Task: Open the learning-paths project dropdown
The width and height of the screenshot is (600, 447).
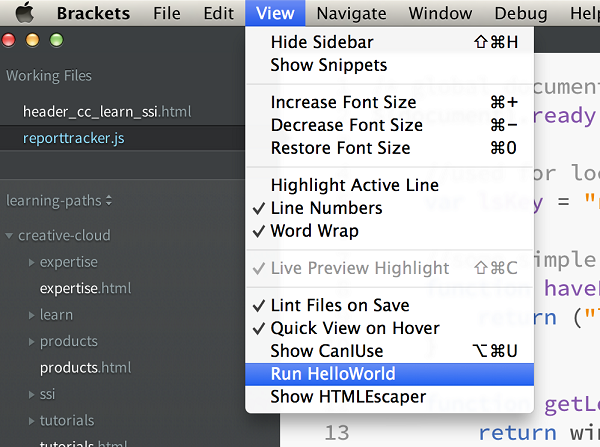Action: pyautogui.click(x=59, y=201)
